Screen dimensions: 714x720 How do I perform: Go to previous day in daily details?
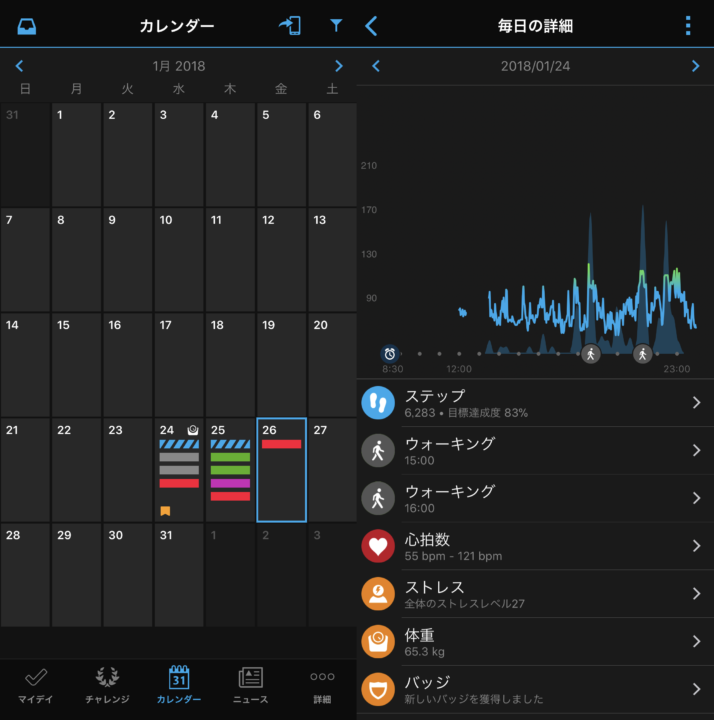point(376,66)
